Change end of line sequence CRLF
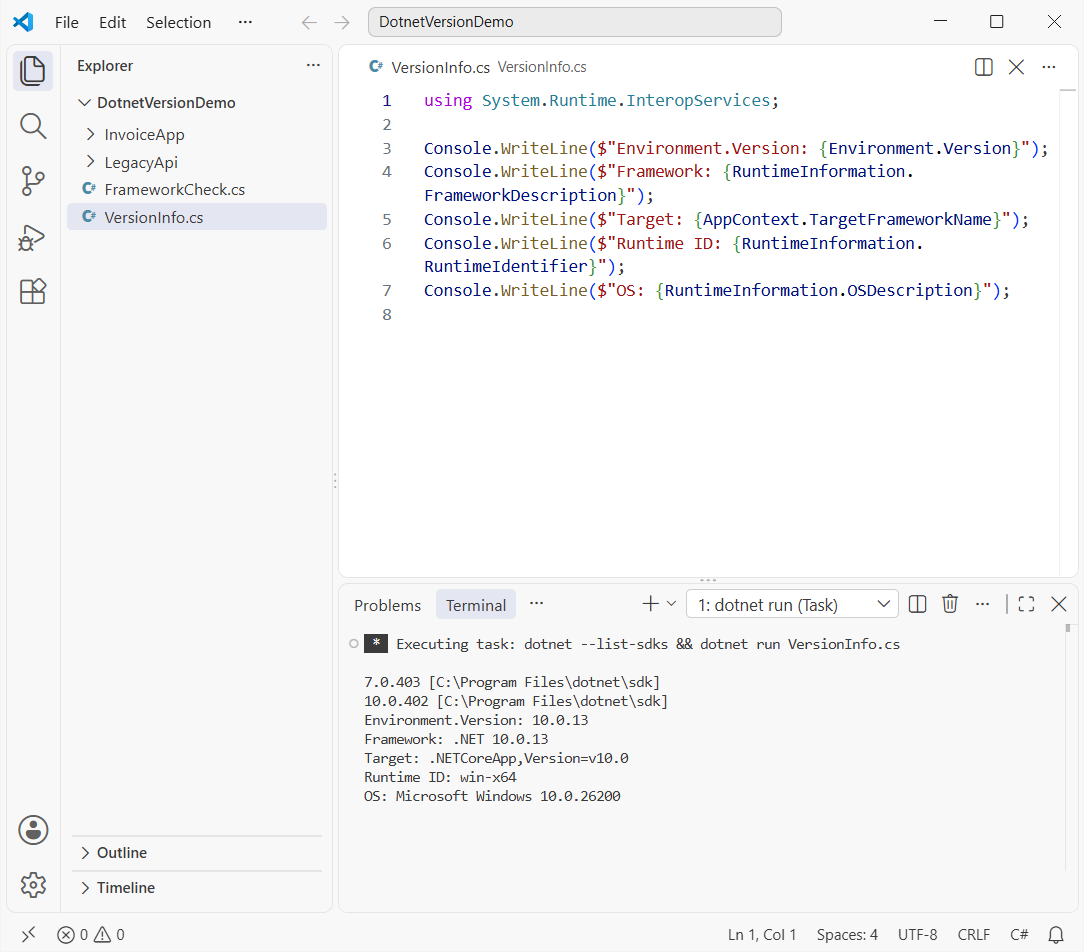This screenshot has height=952, width=1084. click(x=973, y=935)
